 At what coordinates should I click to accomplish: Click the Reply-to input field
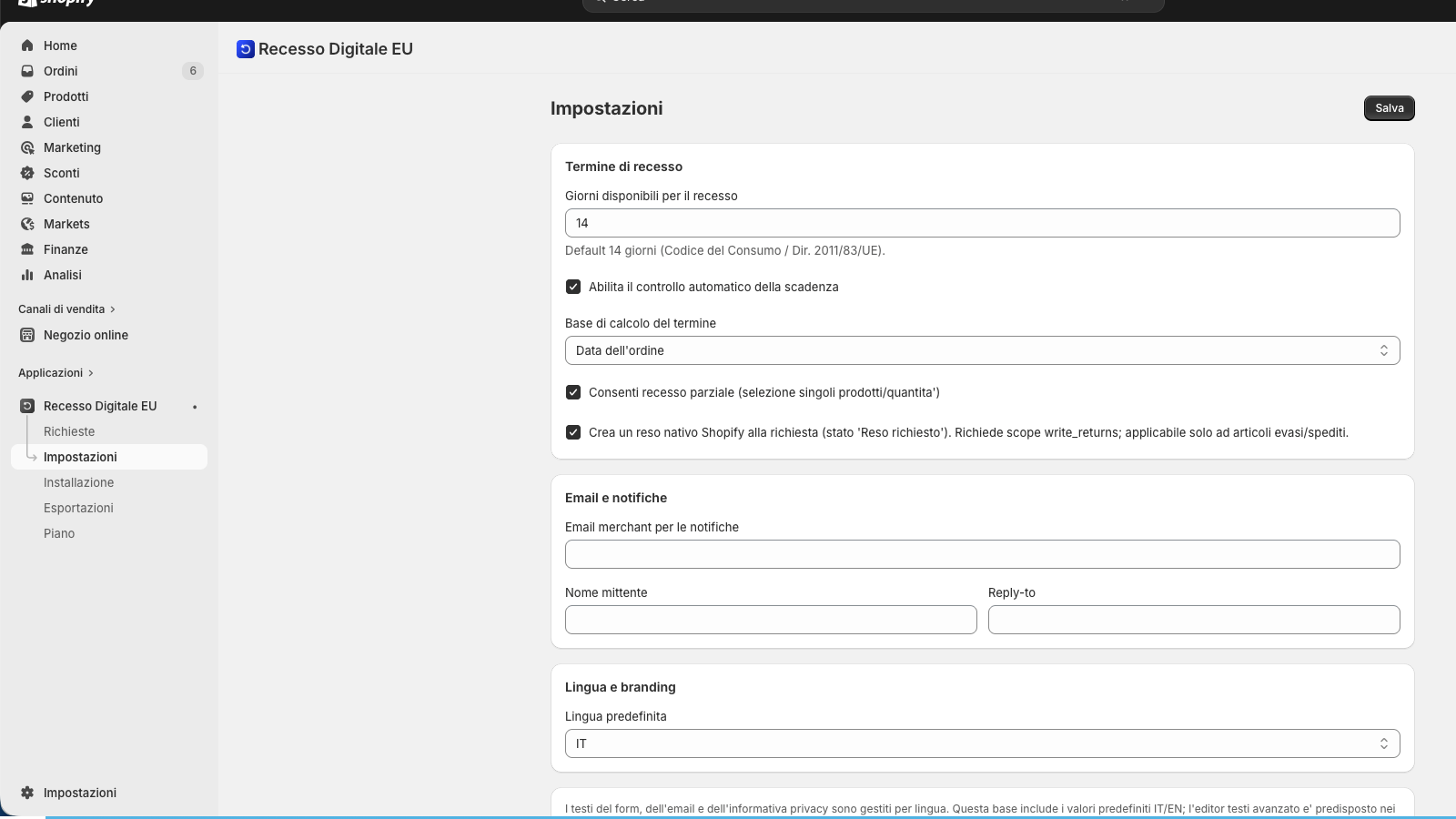1194,620
